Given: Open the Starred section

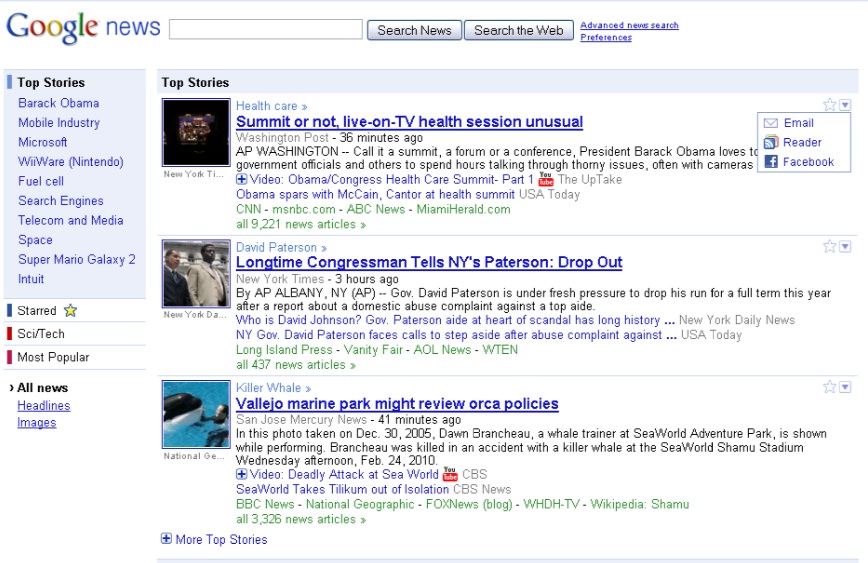Looking at the screenshot, I should point(37,311).
